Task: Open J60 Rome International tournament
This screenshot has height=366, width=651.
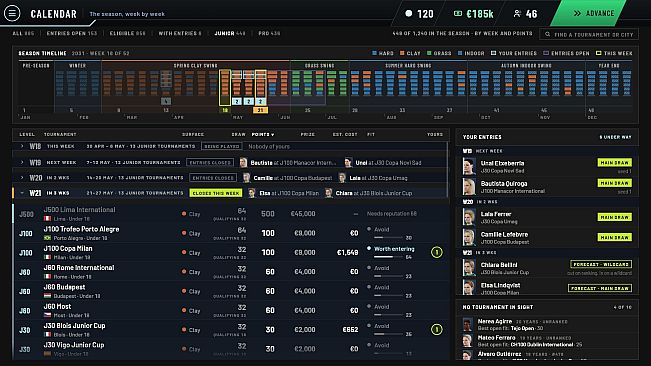Action: [x=230, y=272]
